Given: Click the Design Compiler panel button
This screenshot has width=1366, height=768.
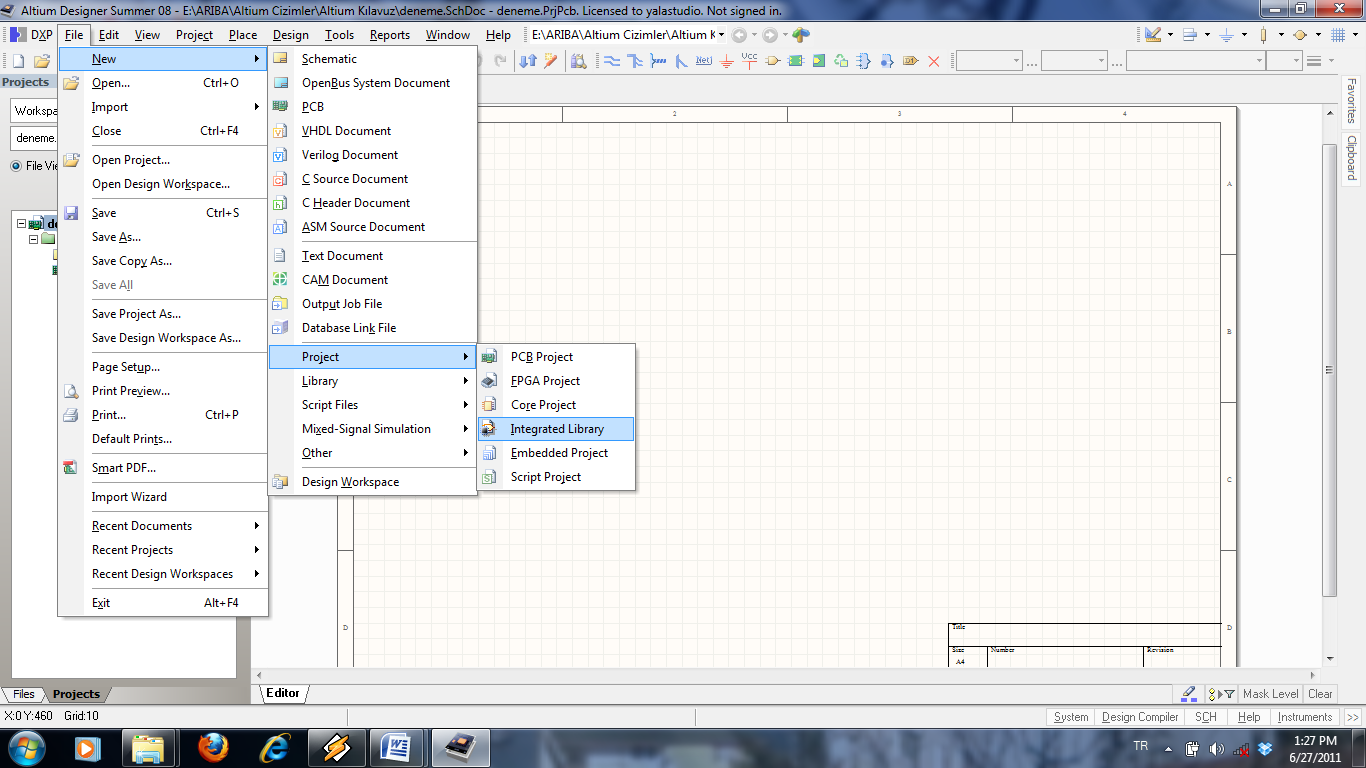Looking at the screenshot, I should click(1140, 717).
